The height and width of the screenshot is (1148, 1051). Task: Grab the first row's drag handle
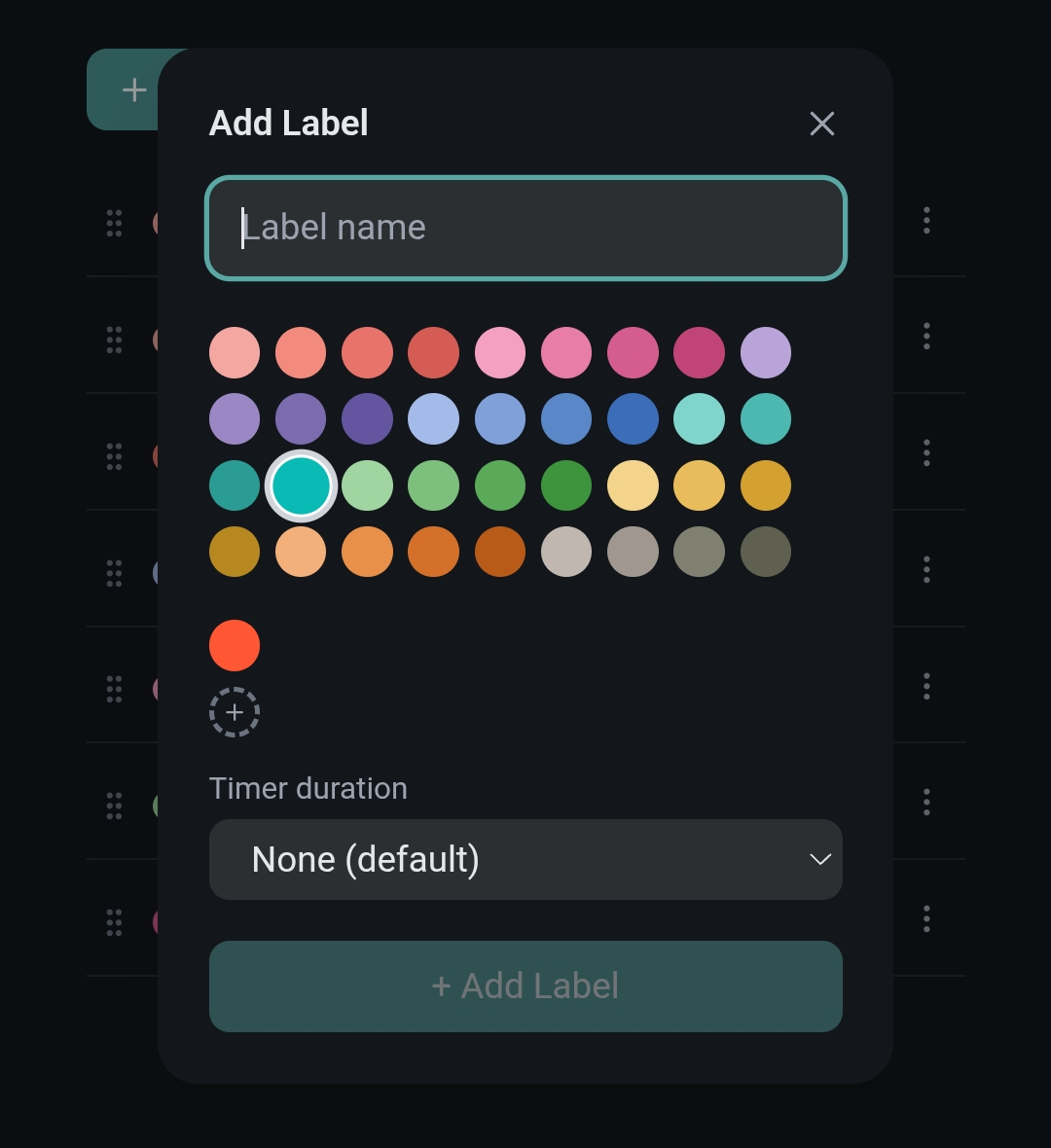114,223
